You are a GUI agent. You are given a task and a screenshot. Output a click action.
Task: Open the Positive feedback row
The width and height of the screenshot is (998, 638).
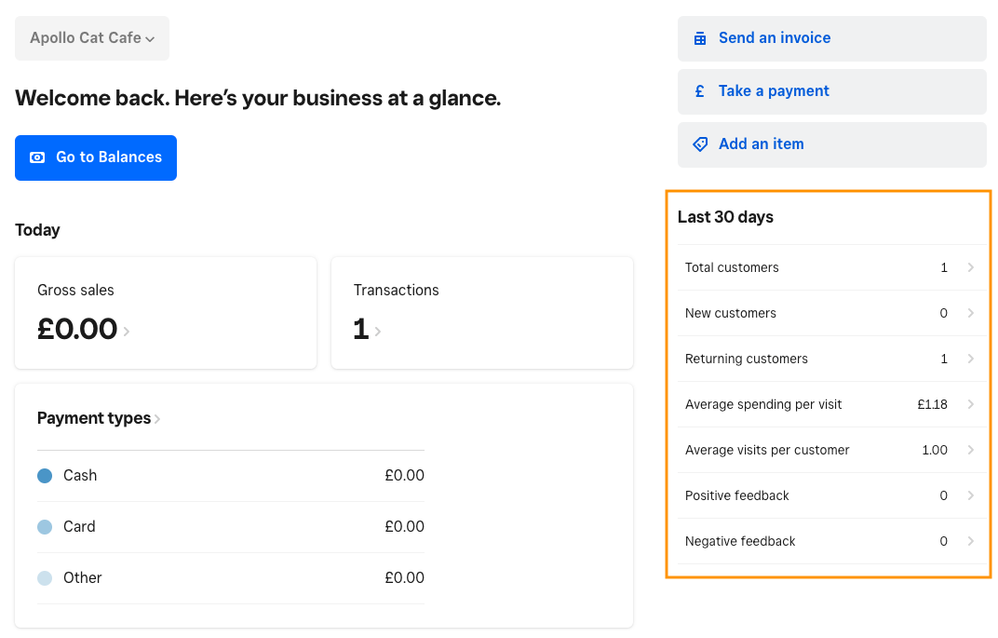[x=830, y=496]
